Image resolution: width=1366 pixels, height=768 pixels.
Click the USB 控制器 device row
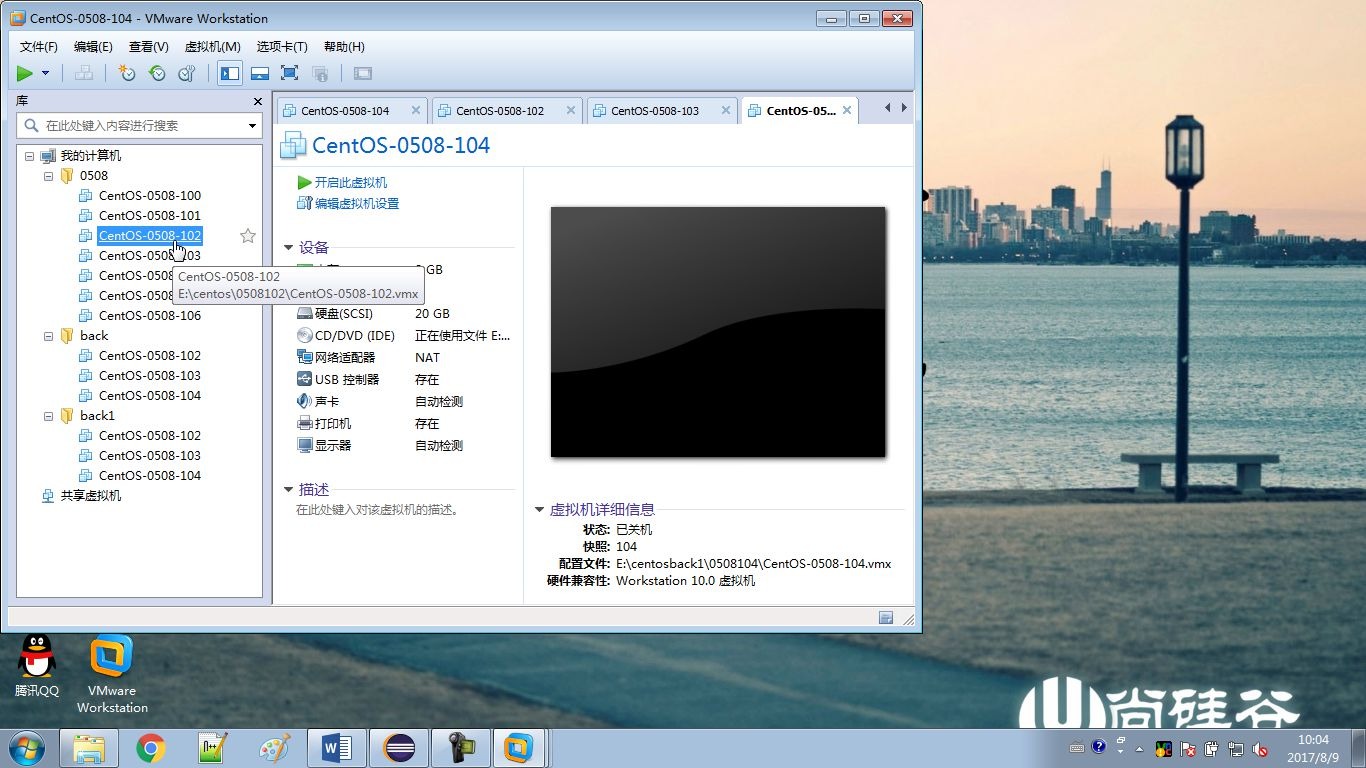coord(404,380)
